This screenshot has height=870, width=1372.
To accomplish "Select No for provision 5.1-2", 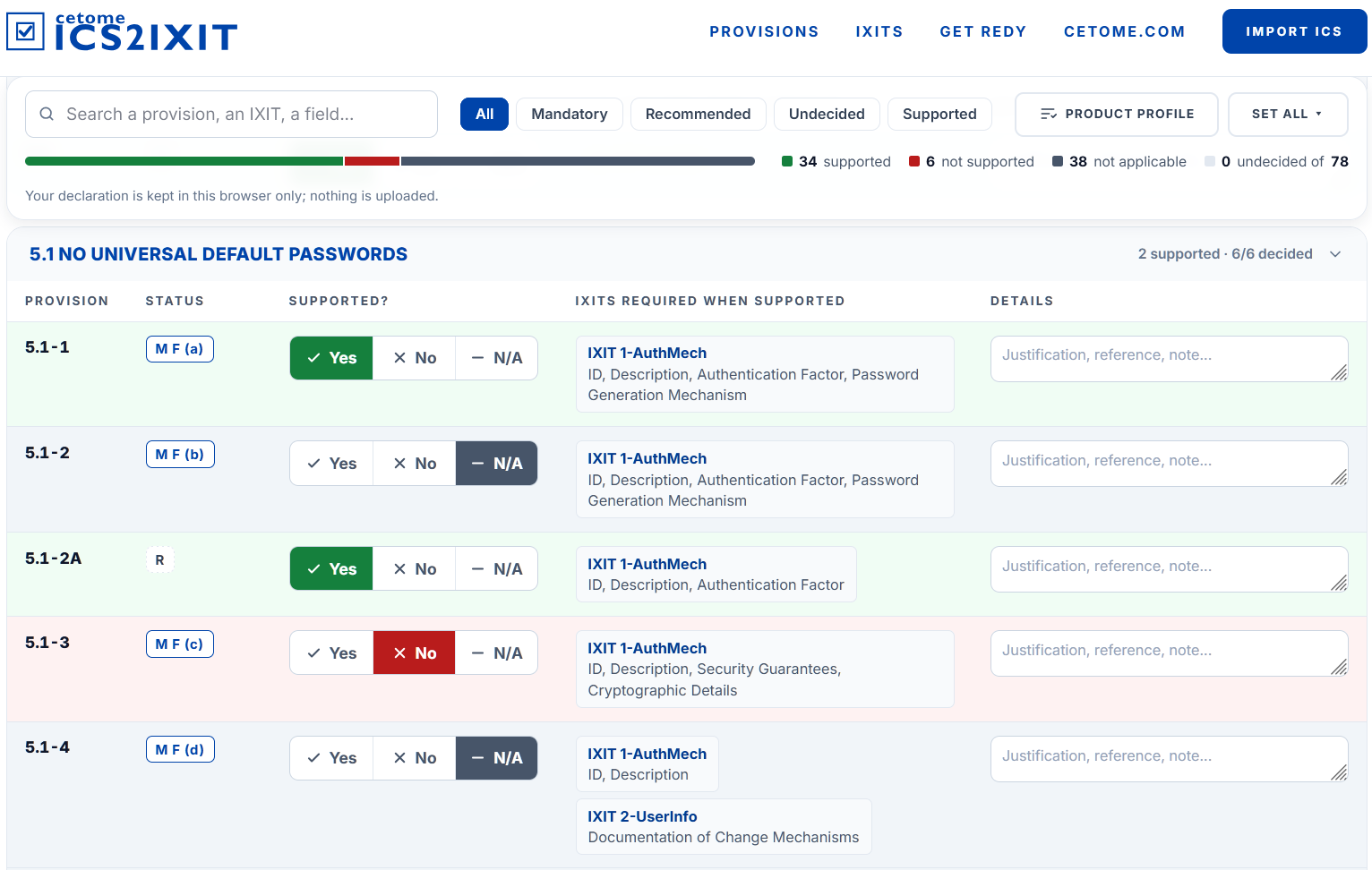I will tap(415, 464).
